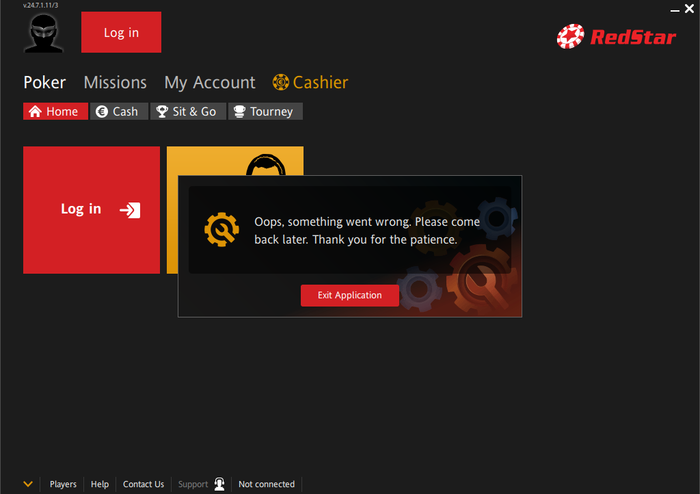Expand the bottom-left chevron menu

(x=28, y=484)
